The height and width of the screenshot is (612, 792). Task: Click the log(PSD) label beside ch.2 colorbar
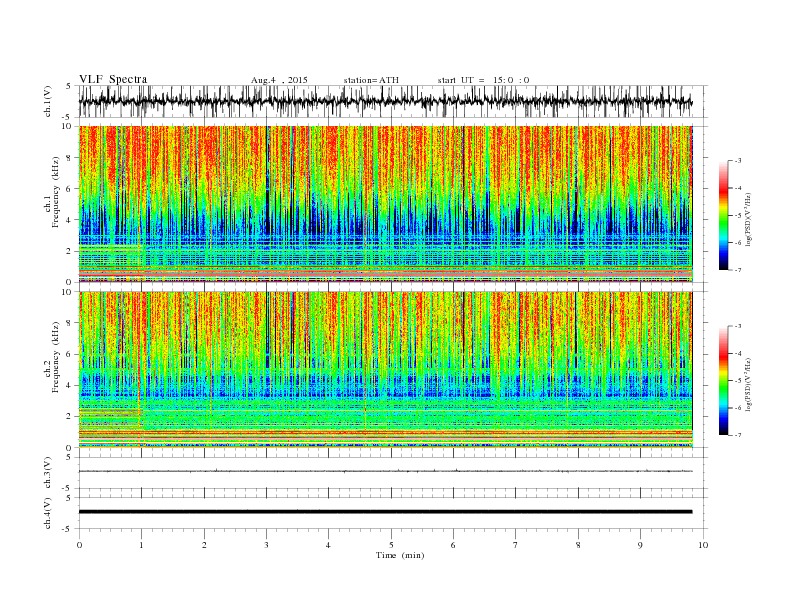pyautogui.click(x=748, y=384)
